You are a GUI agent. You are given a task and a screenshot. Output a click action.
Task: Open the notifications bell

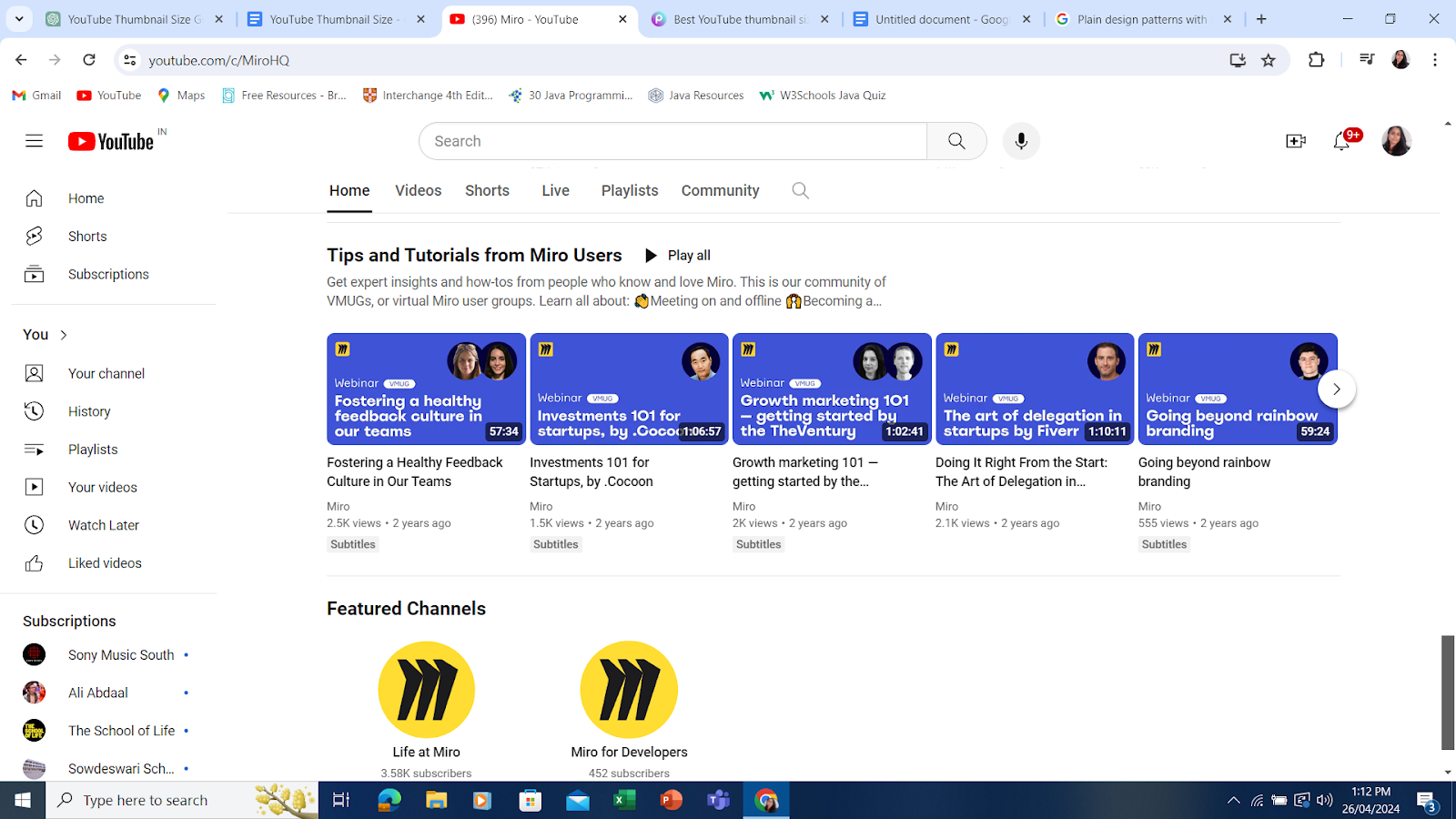click(1341, 141)
